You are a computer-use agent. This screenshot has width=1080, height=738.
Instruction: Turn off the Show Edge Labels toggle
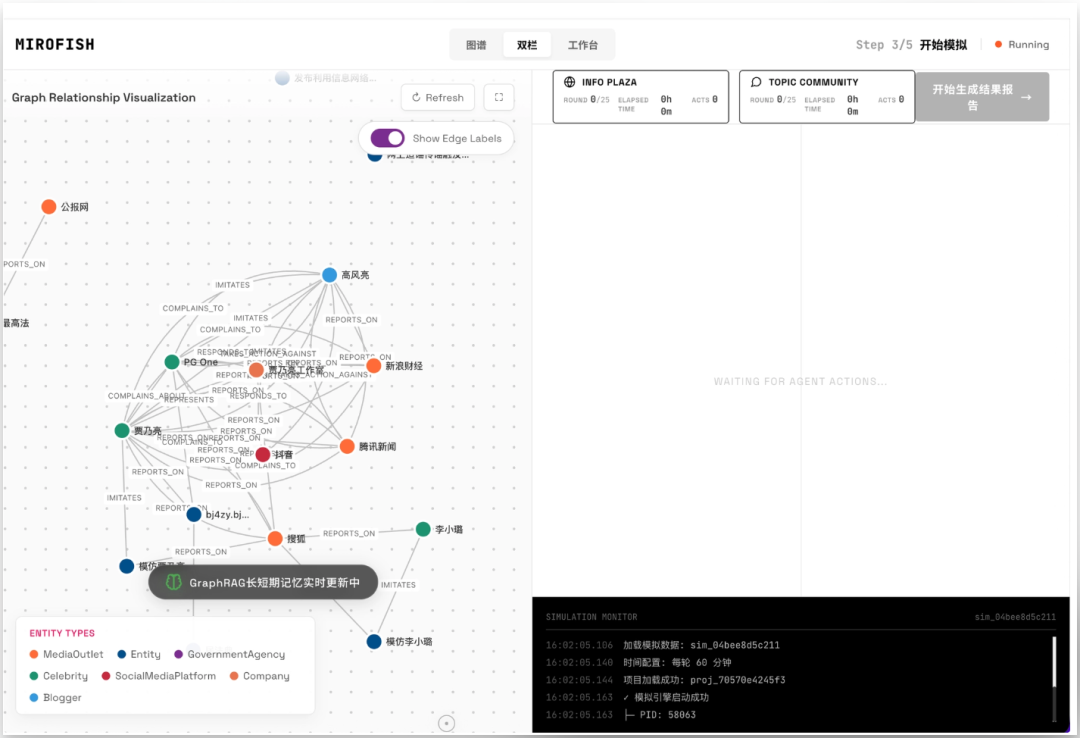(387, 138)
